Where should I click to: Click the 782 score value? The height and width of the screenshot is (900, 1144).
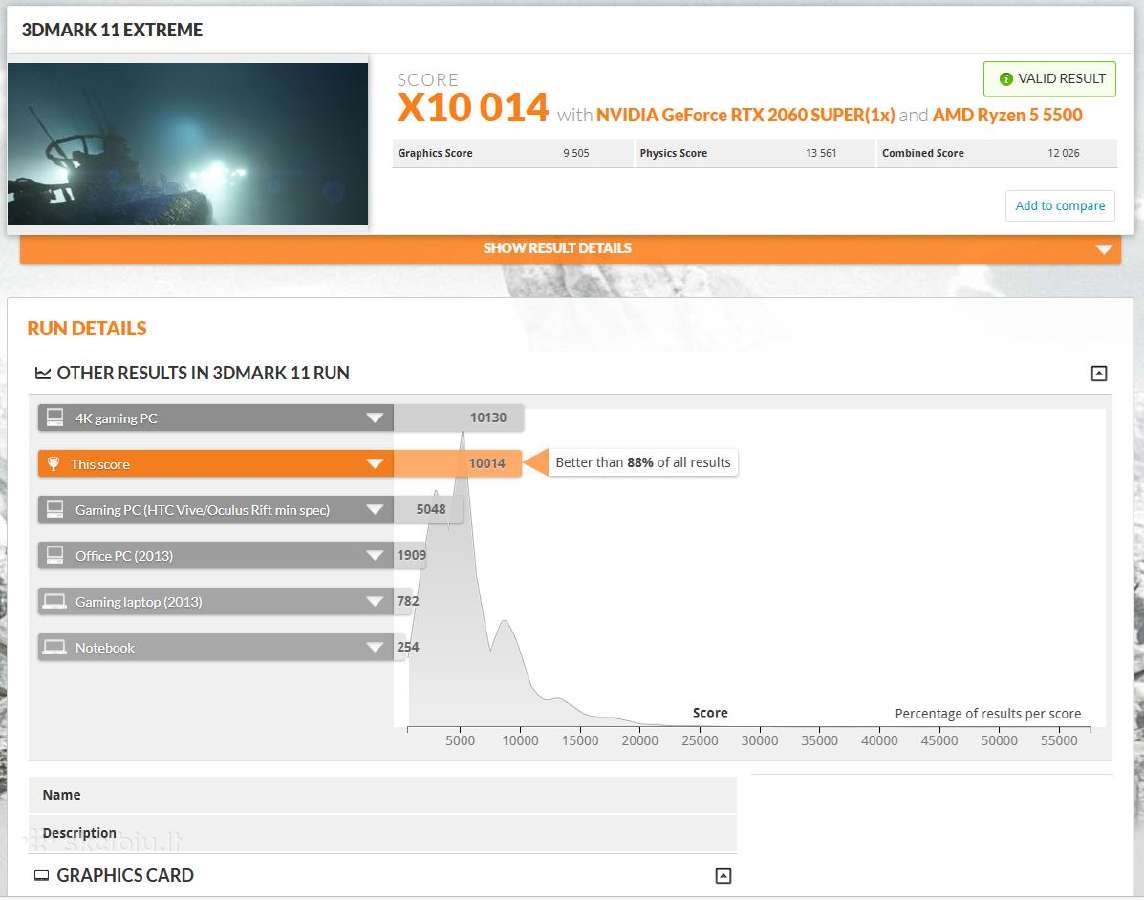pos(408,601)
